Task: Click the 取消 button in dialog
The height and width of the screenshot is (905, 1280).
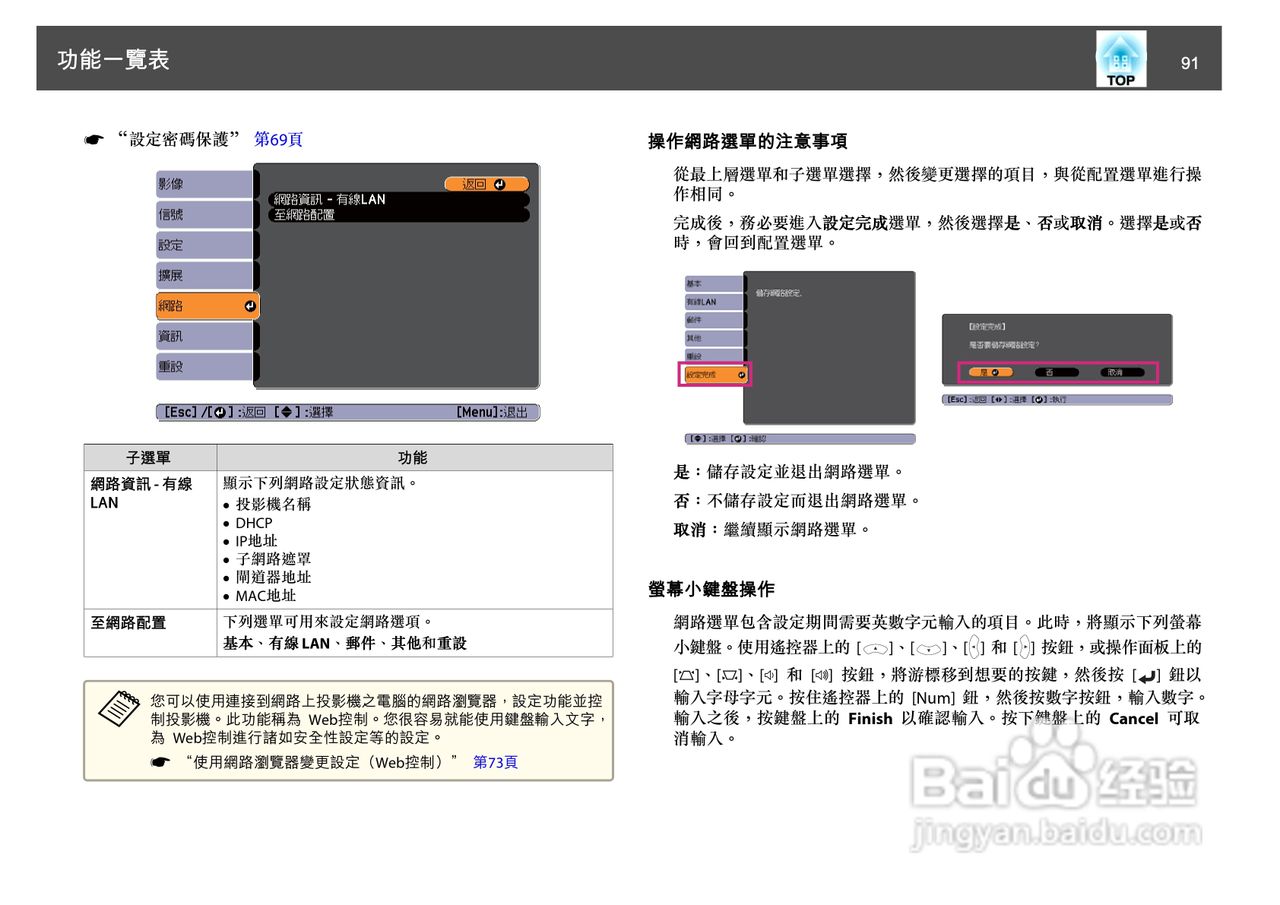Action: [x=1122, y=372]
